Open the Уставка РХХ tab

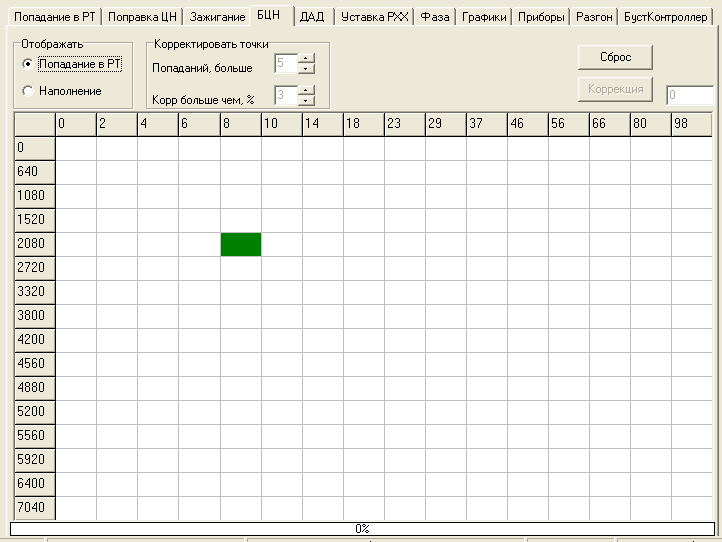click(374, 17)
